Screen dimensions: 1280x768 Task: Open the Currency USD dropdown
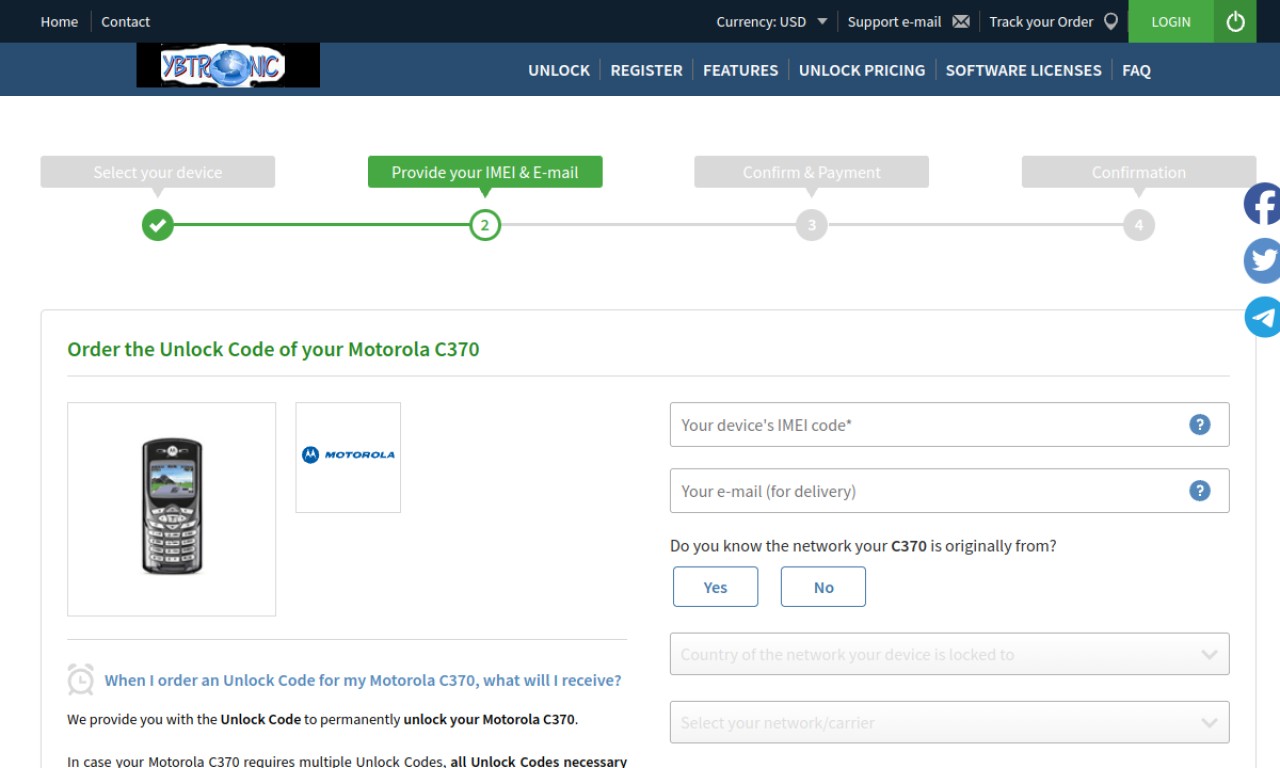(x=772, y=21)
